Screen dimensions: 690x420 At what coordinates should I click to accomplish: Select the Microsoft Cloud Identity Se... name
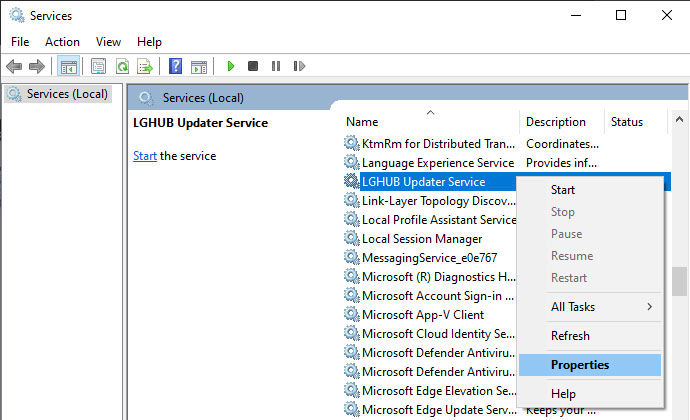[438, 334]
